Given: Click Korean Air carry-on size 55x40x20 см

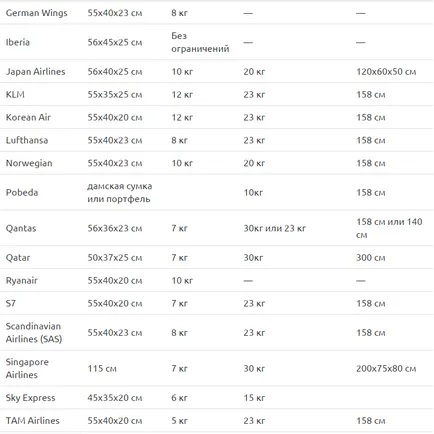Looking at the screenshot, I should pyautogui.click(x=115, y=118).
